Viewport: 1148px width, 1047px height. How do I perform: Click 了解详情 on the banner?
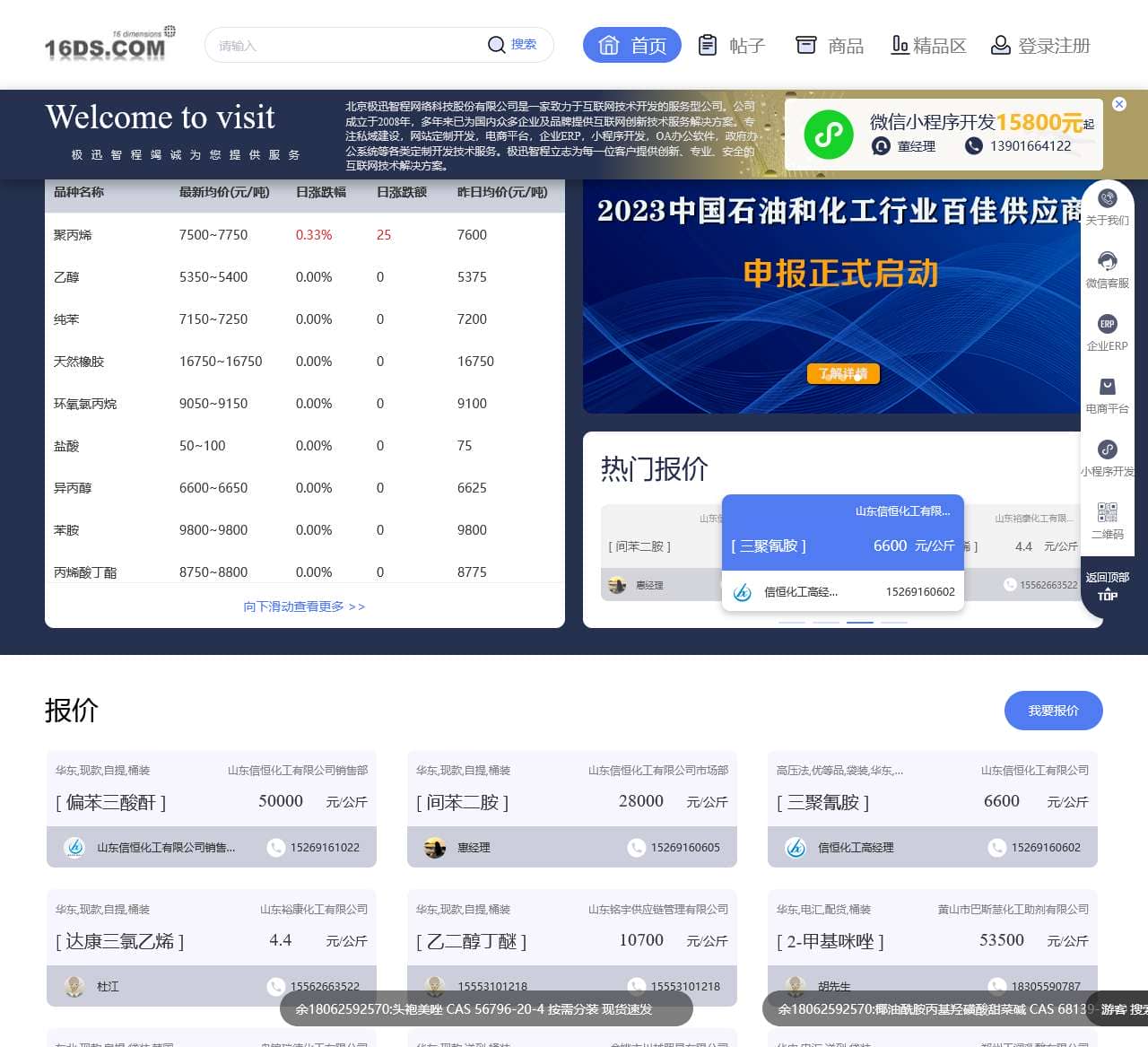pyautogui.click(x=843, y=373)
